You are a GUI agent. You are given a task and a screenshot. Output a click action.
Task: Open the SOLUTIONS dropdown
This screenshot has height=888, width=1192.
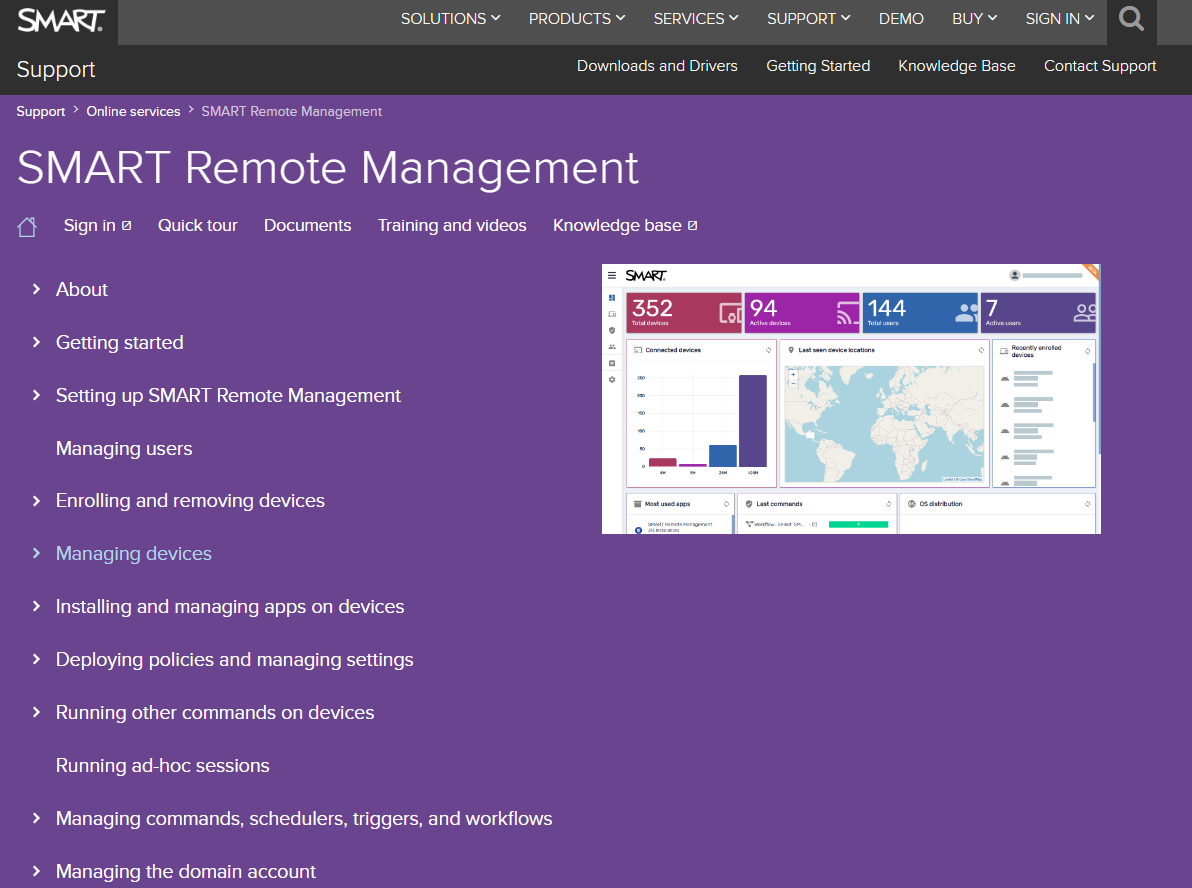(450, 18)
